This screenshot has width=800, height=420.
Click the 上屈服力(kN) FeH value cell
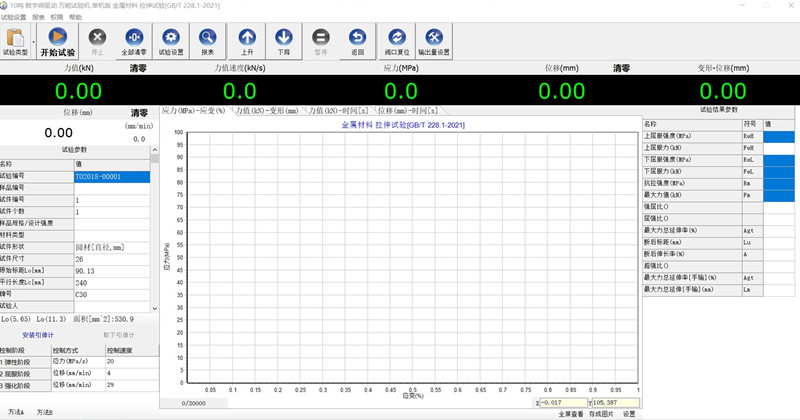pos(779,148)
